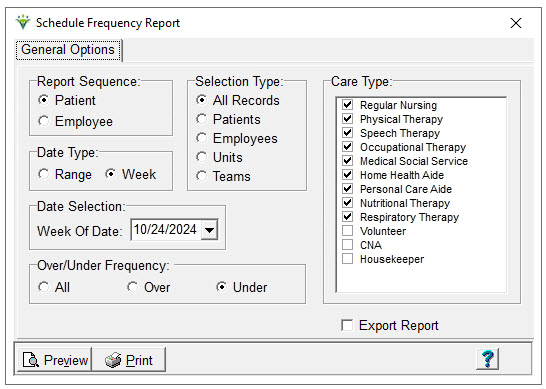Choose the Range date type
This screenshot has height=389, width=546.
click(44, 174)
